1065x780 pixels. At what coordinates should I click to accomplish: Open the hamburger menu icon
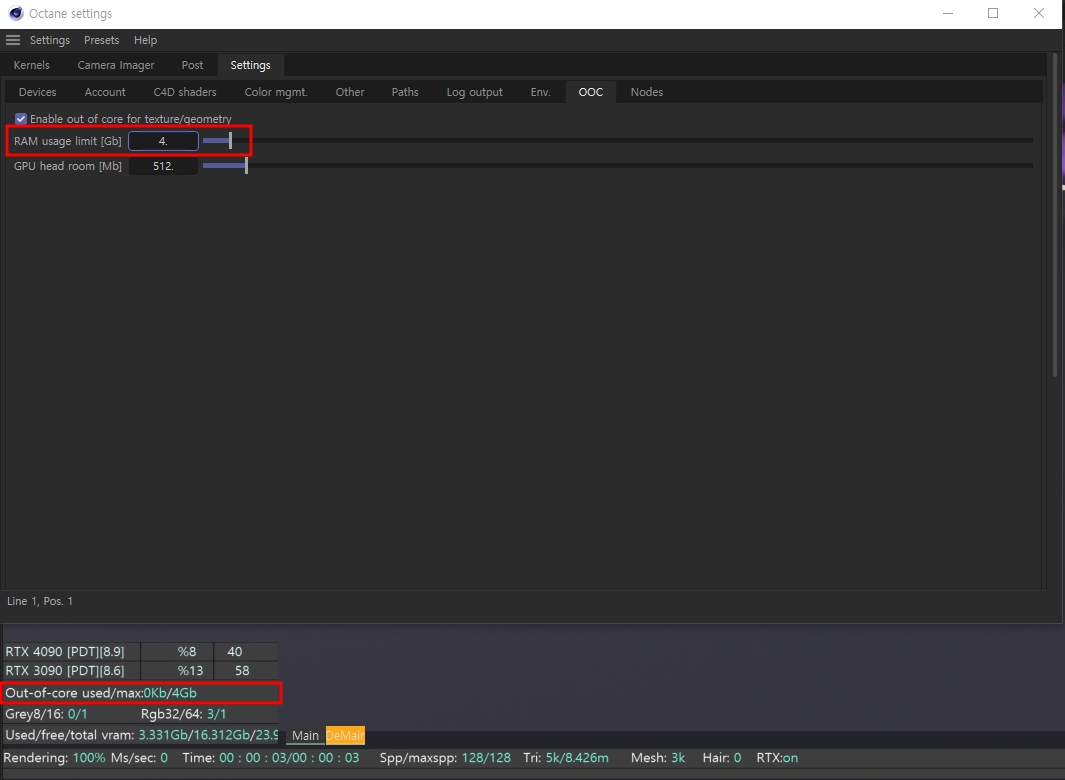coord(13,40)
